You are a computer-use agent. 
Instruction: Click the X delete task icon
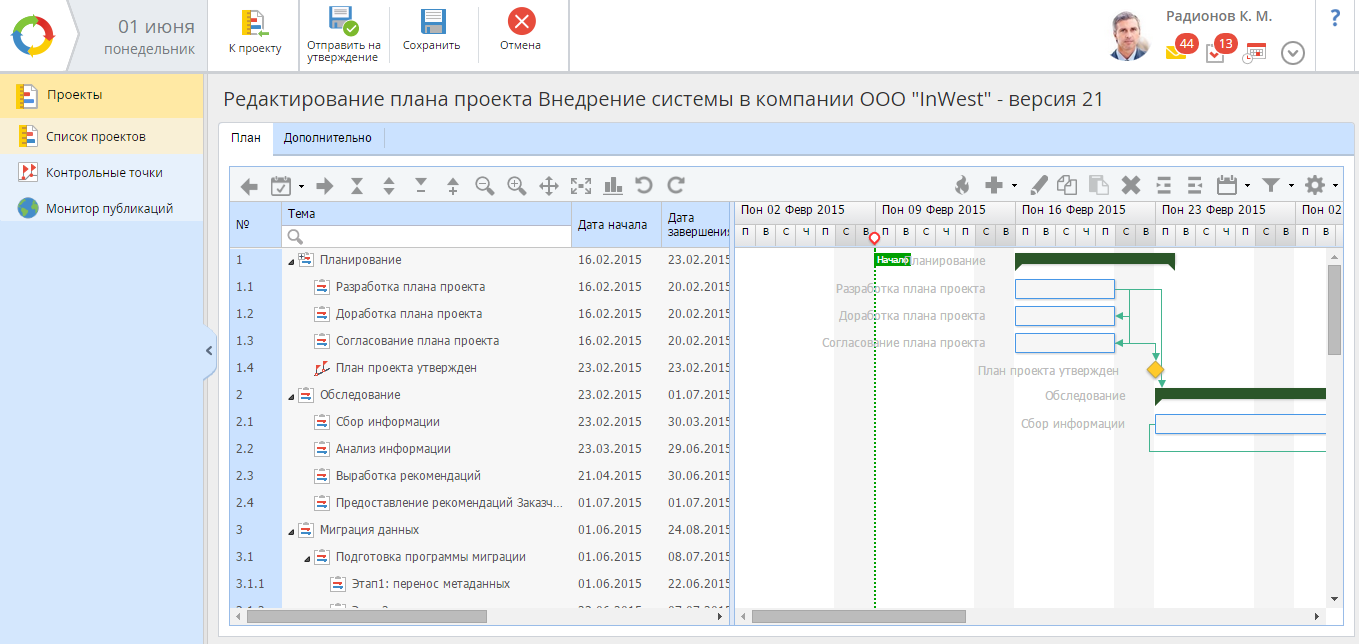click(1131, 185)
